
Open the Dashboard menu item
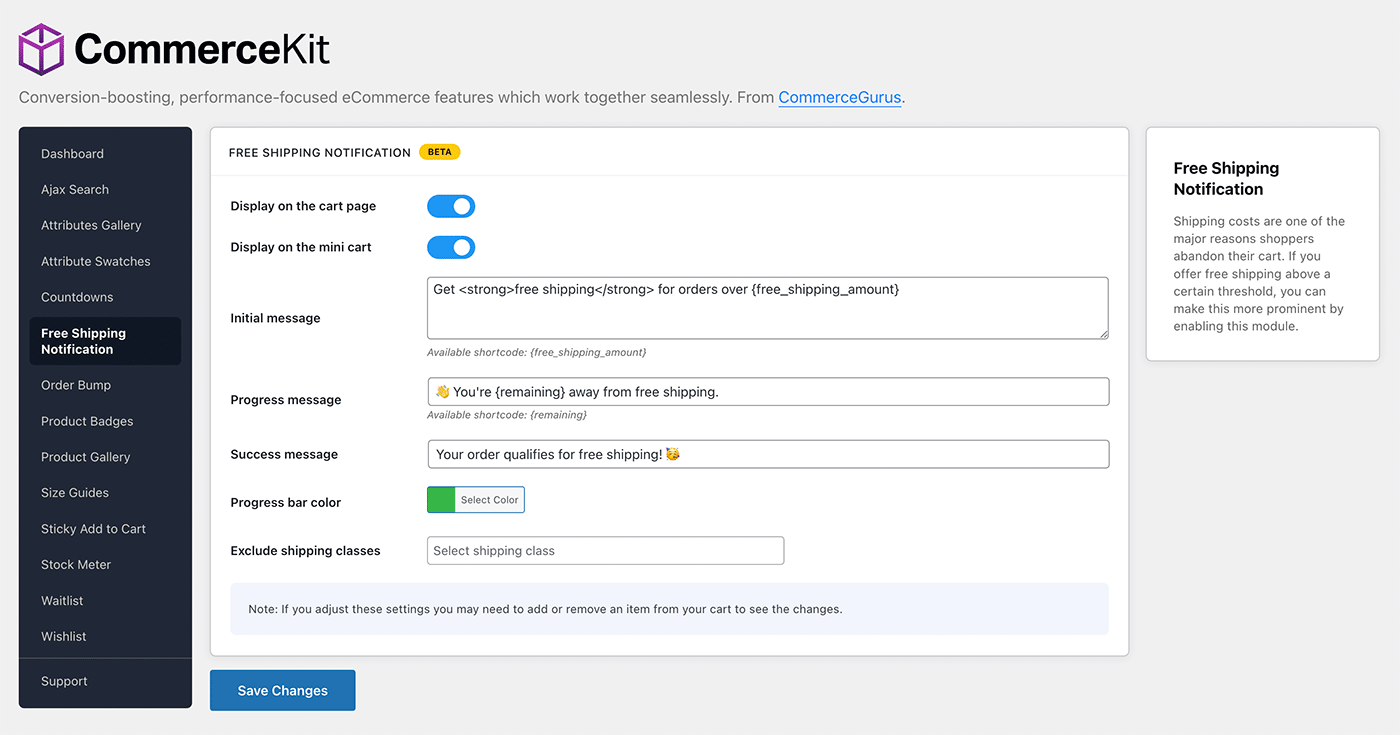pyautogui.click(x=72, y=154)
